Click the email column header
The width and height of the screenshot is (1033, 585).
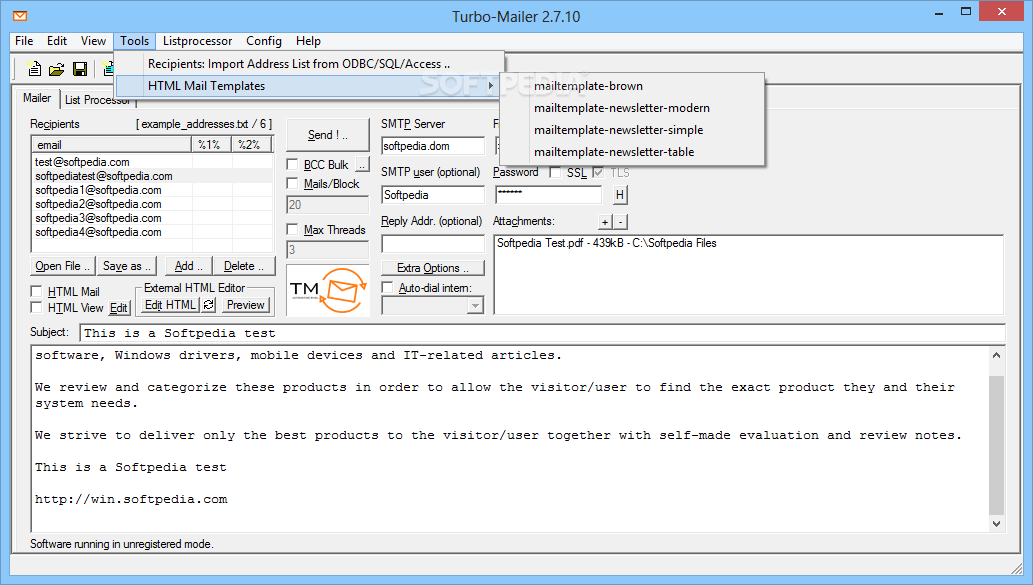[x=111, y=144]
